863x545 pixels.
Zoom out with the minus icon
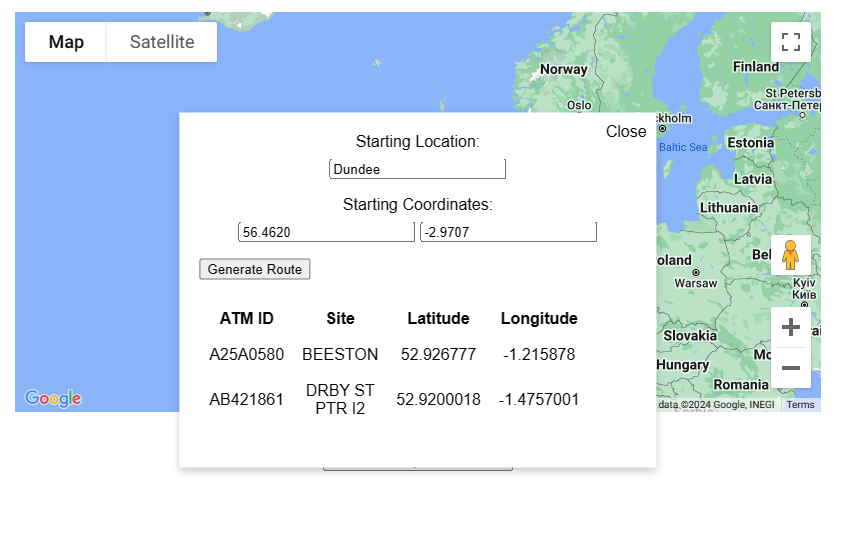click(790, 368)
